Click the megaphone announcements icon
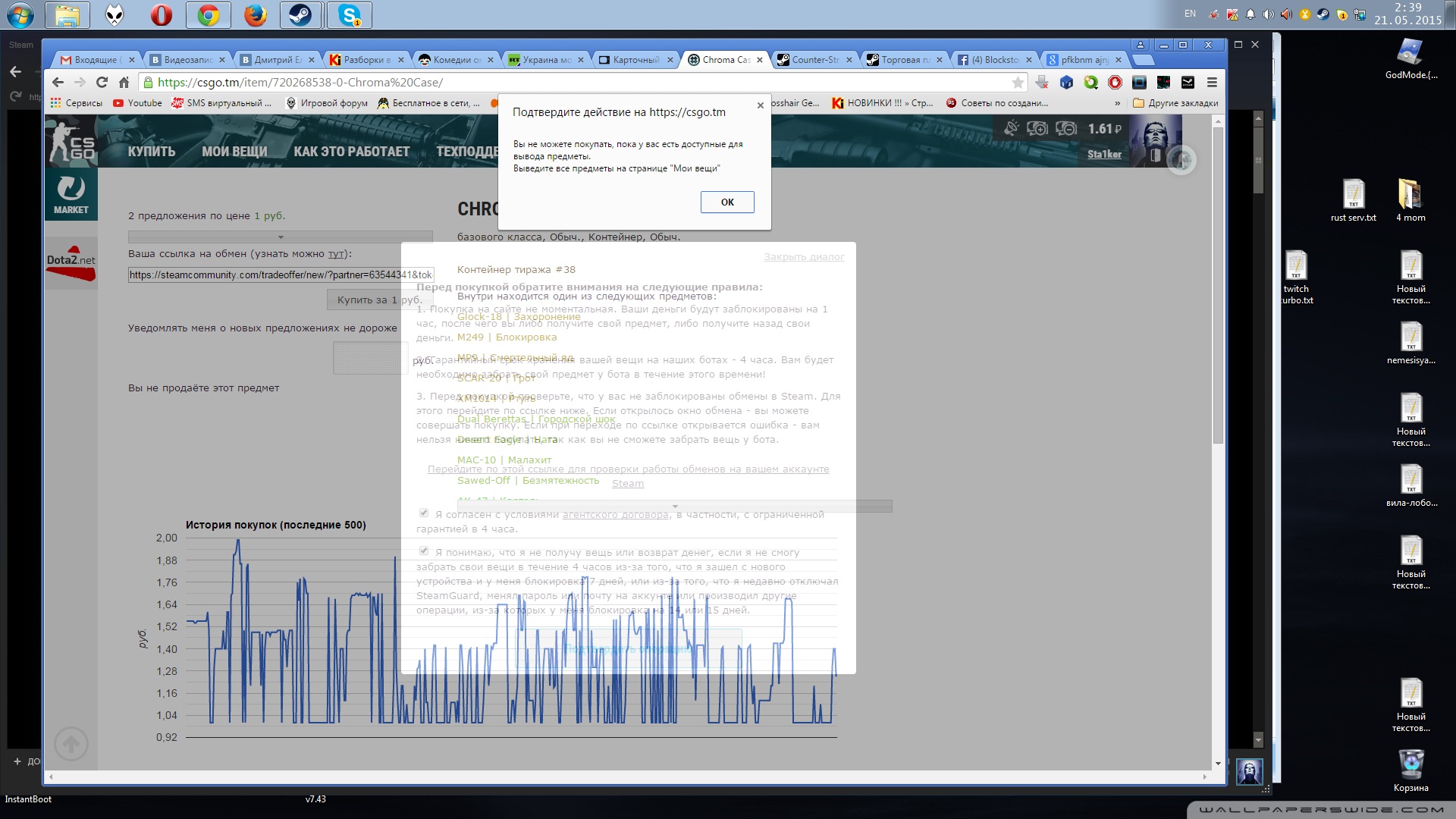This screenshot has width=1456, height=819. pos(1011,128)
